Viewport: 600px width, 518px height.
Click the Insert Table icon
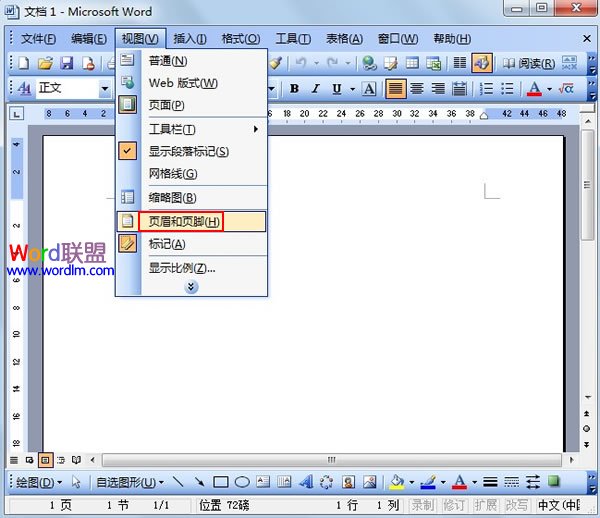coord(412,63)
